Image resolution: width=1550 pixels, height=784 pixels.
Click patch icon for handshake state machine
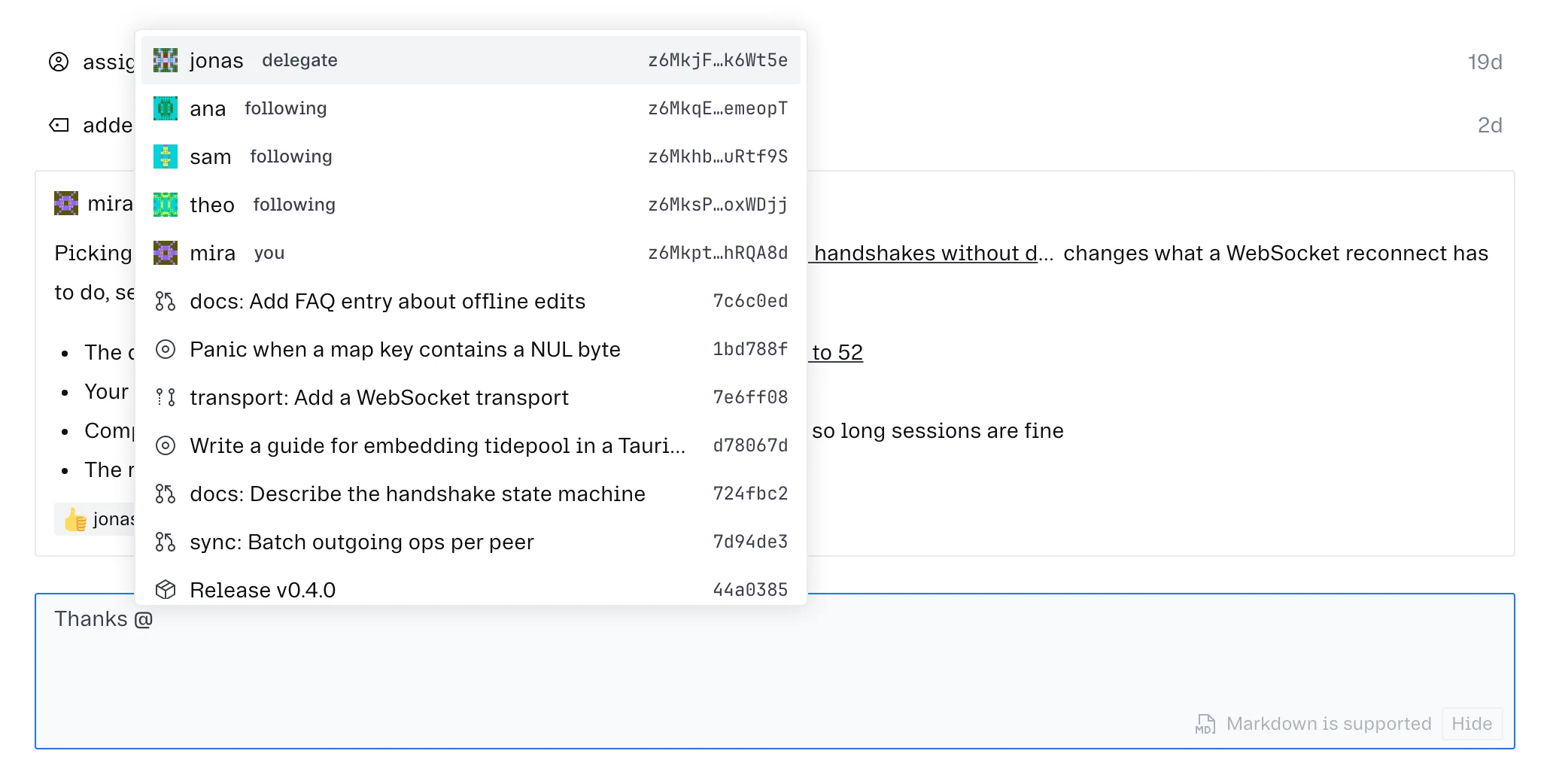tap(166, 494)
